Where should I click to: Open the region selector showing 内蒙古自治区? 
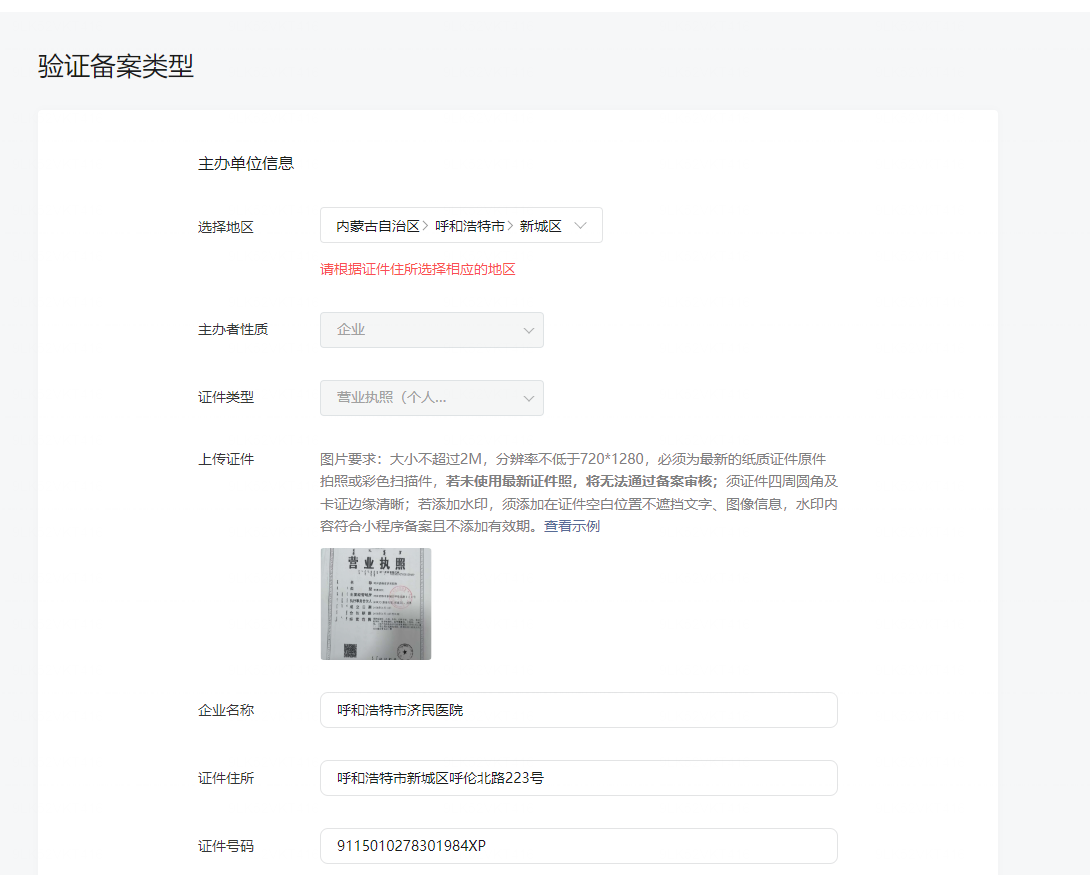point(461,225)
